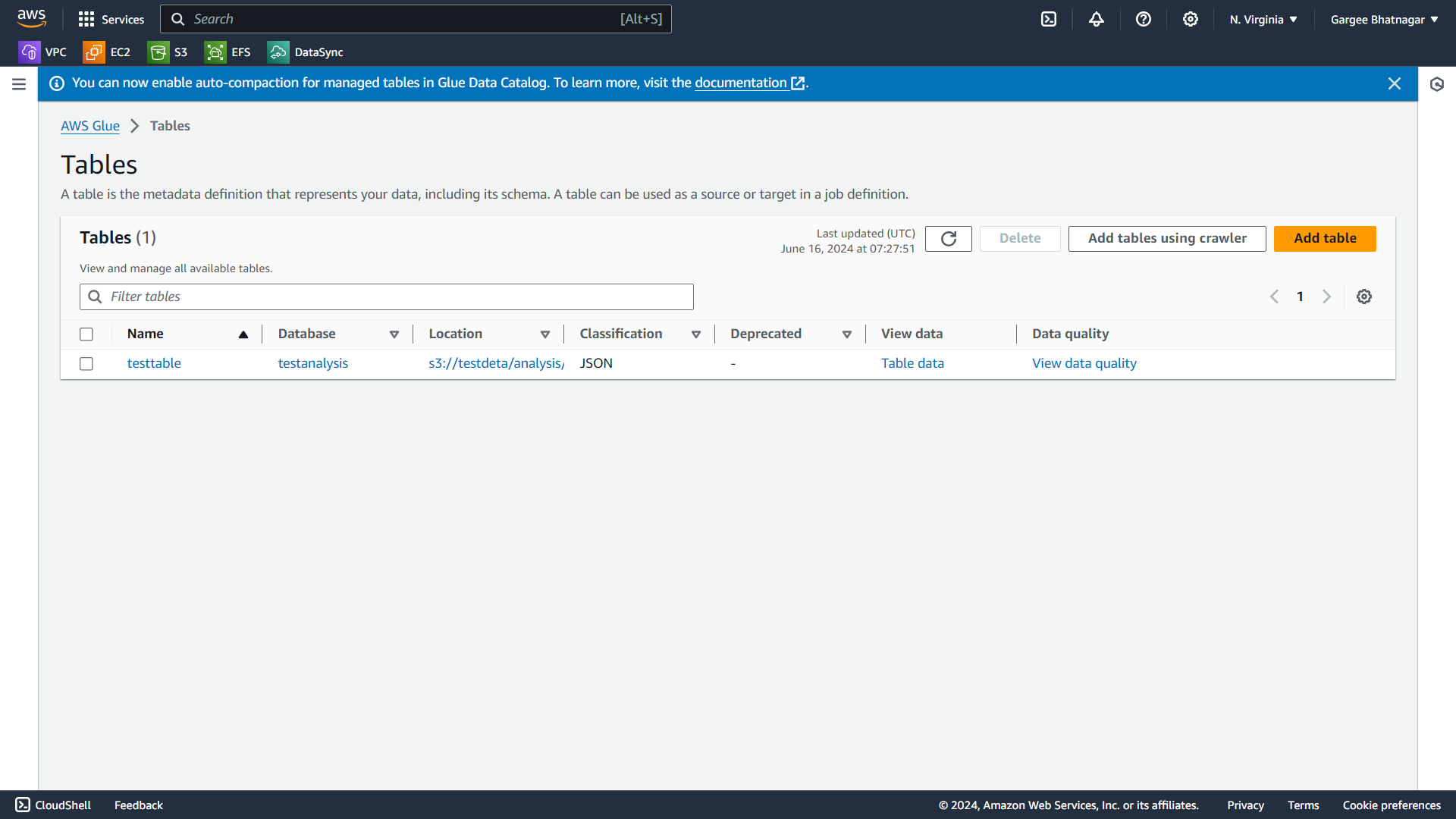This screenshot has height=819, width=1456.
Task: Go to AWS Glue breadcrumb
Action: [89, 126]
